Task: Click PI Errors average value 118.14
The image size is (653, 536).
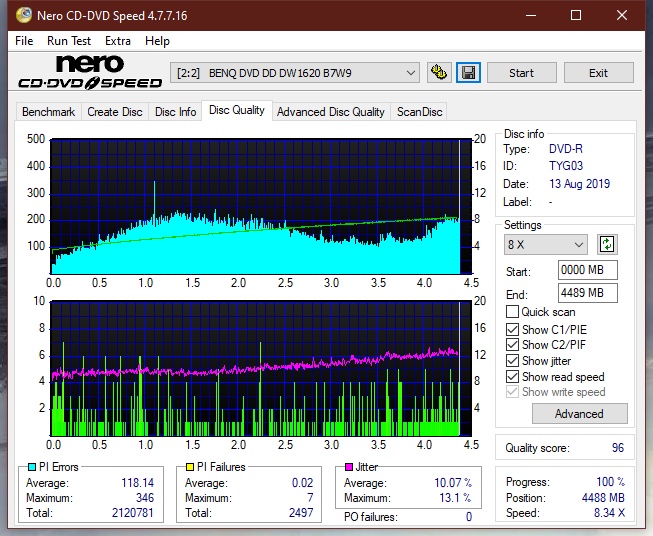Action: tap(137, 483)
